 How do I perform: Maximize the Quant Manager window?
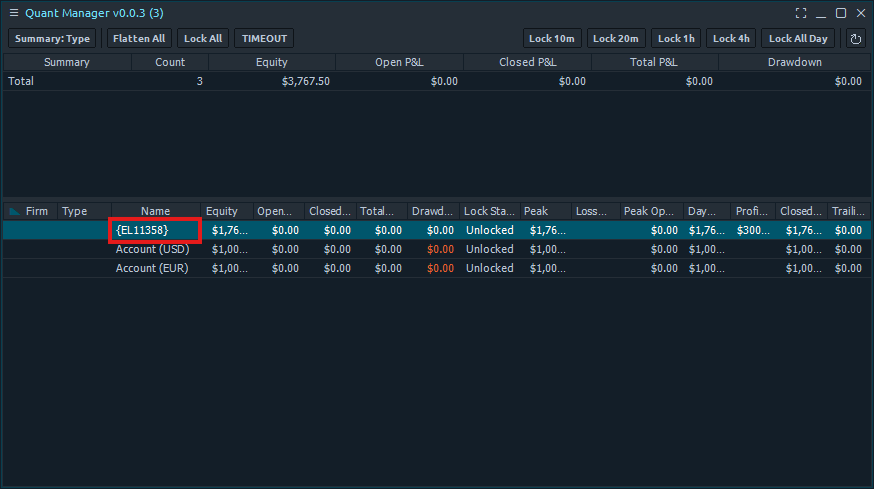841,13
